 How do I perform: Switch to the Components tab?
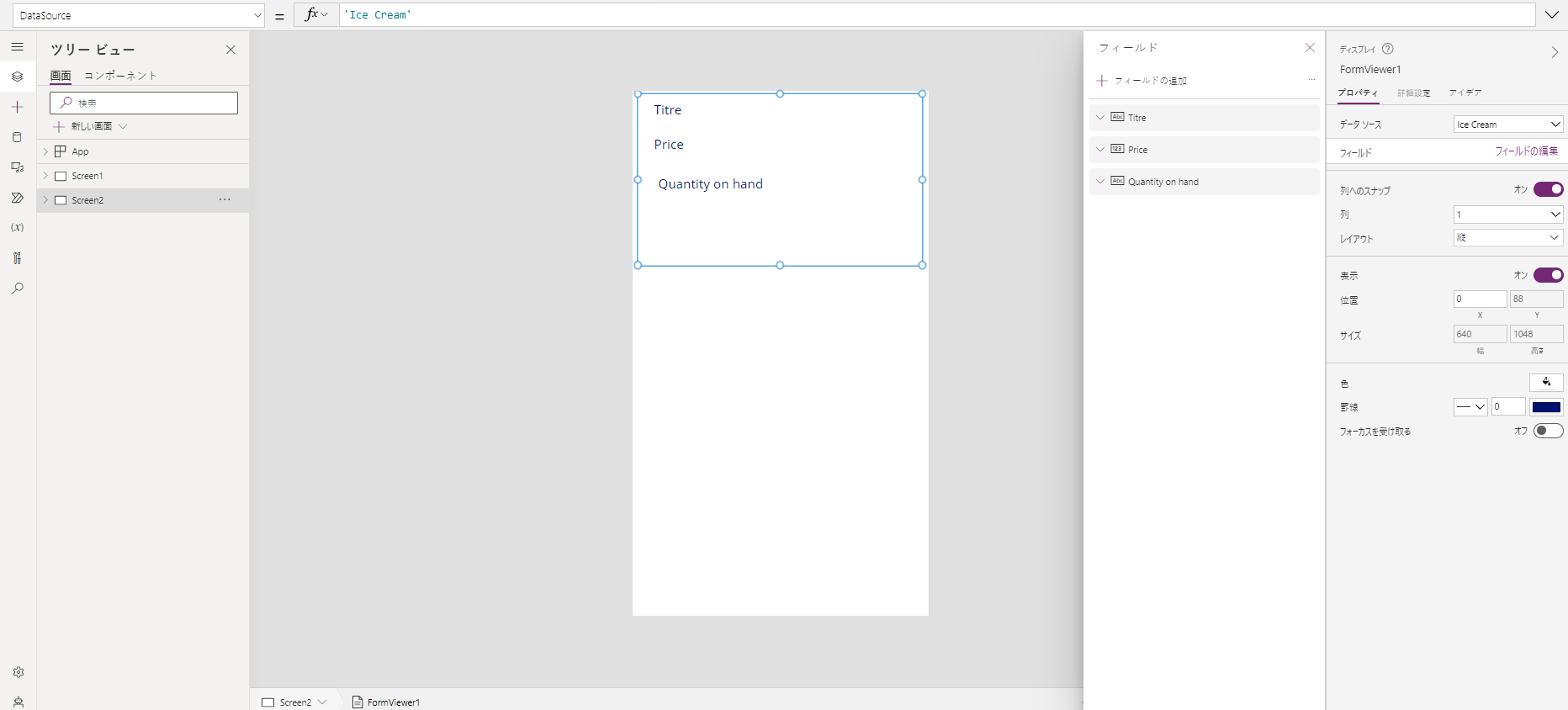(120, 76)
